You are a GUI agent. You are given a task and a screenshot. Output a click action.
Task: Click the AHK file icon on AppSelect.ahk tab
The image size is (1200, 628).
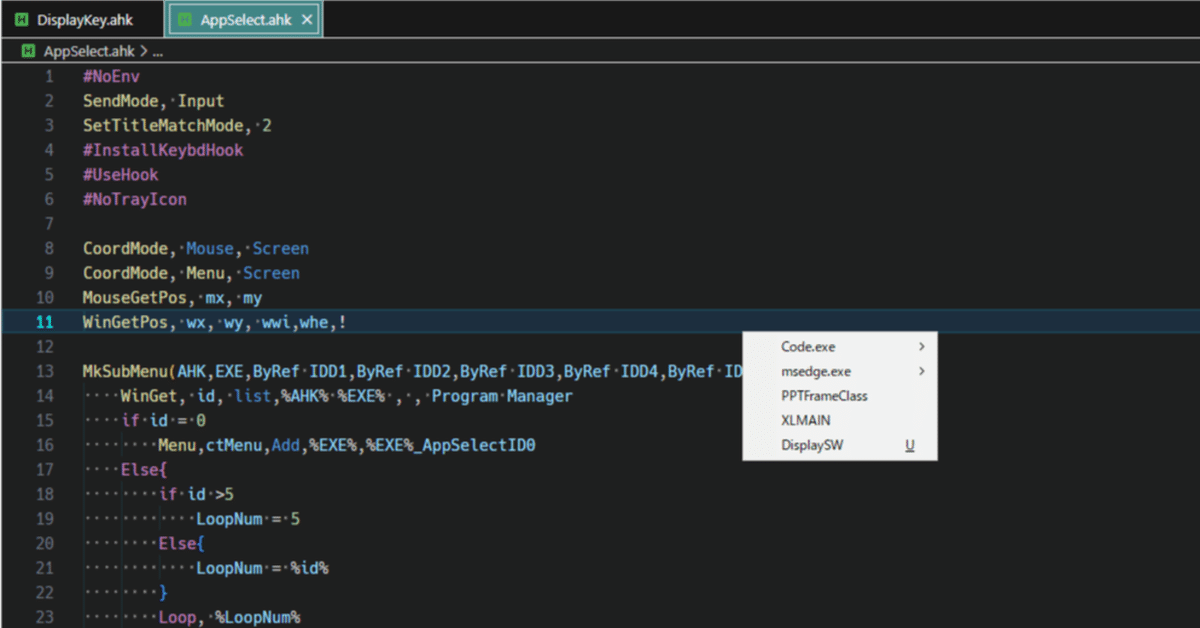[184, 20]
